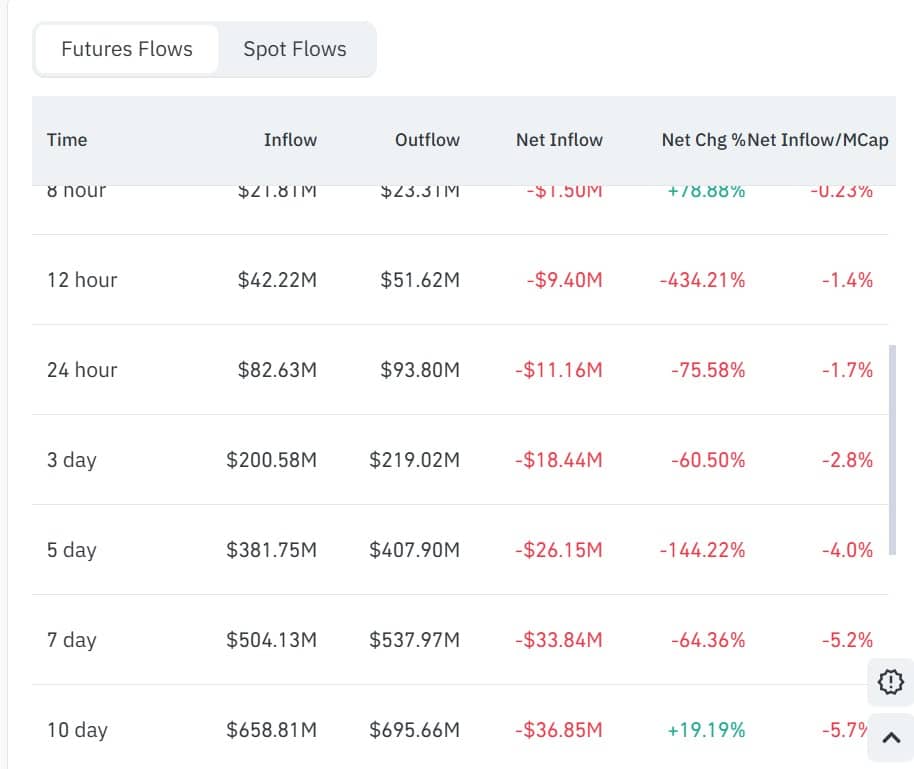This screenshot has width=914, height=769.
Task: Open the feedback alert icon
Action: (x=889, y=683)
